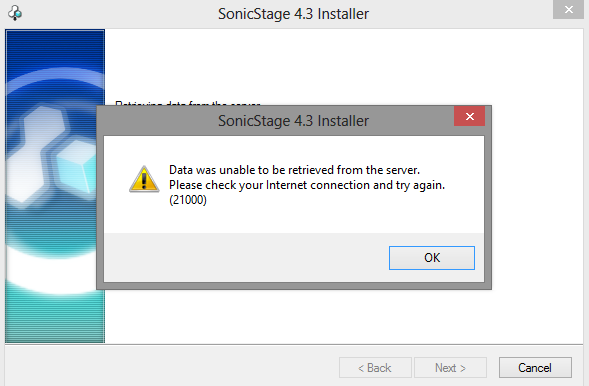The height and width of the screenshot is (386, 589).
Task: Click the 'Please check your Internet connection' line
Action: [x=307, y=185]
